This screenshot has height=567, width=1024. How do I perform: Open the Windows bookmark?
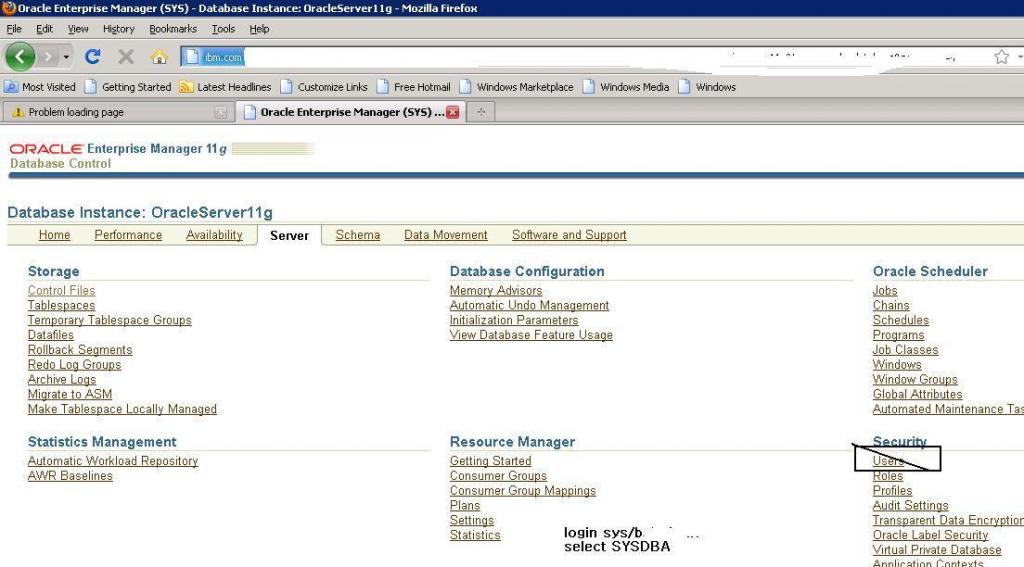707,87
